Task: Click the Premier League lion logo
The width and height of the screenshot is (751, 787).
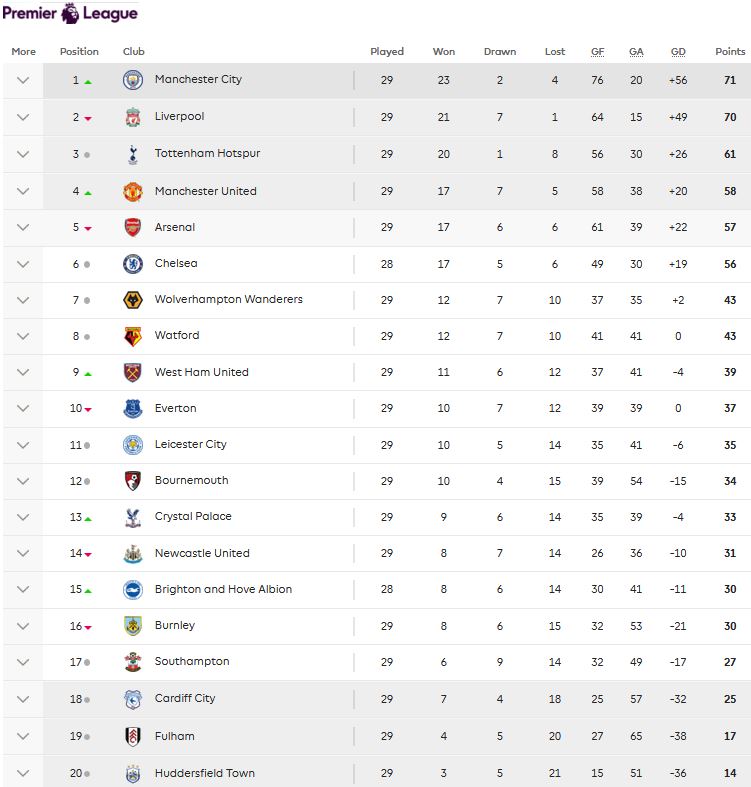Action: click(x=70, y=14)
